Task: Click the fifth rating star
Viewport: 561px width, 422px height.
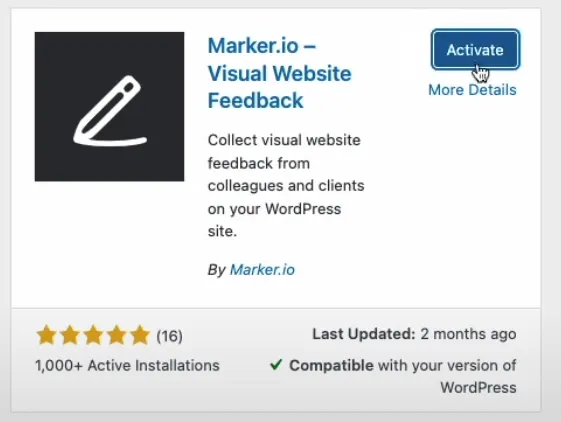Action: pos(140,335)
